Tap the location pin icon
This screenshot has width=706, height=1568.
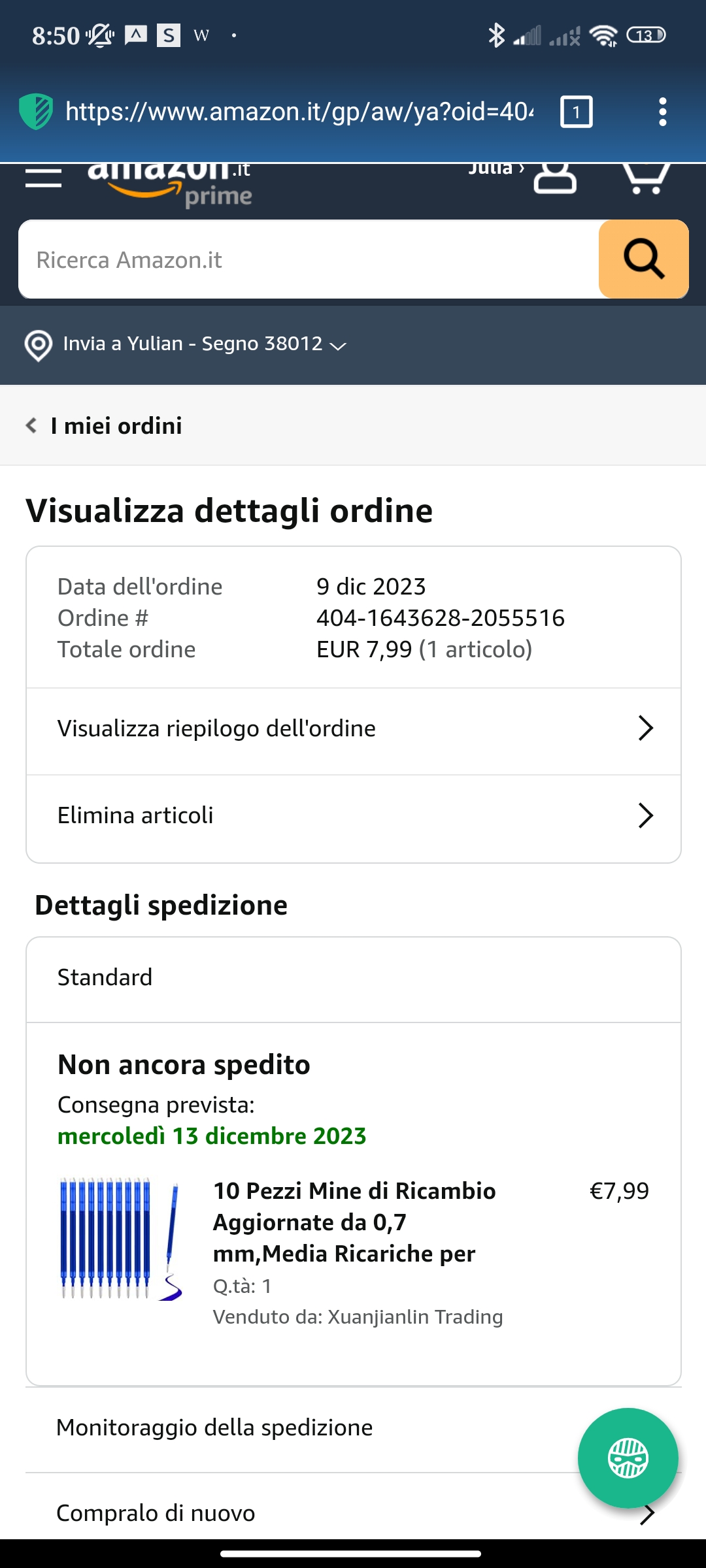[x=38, y=345]
